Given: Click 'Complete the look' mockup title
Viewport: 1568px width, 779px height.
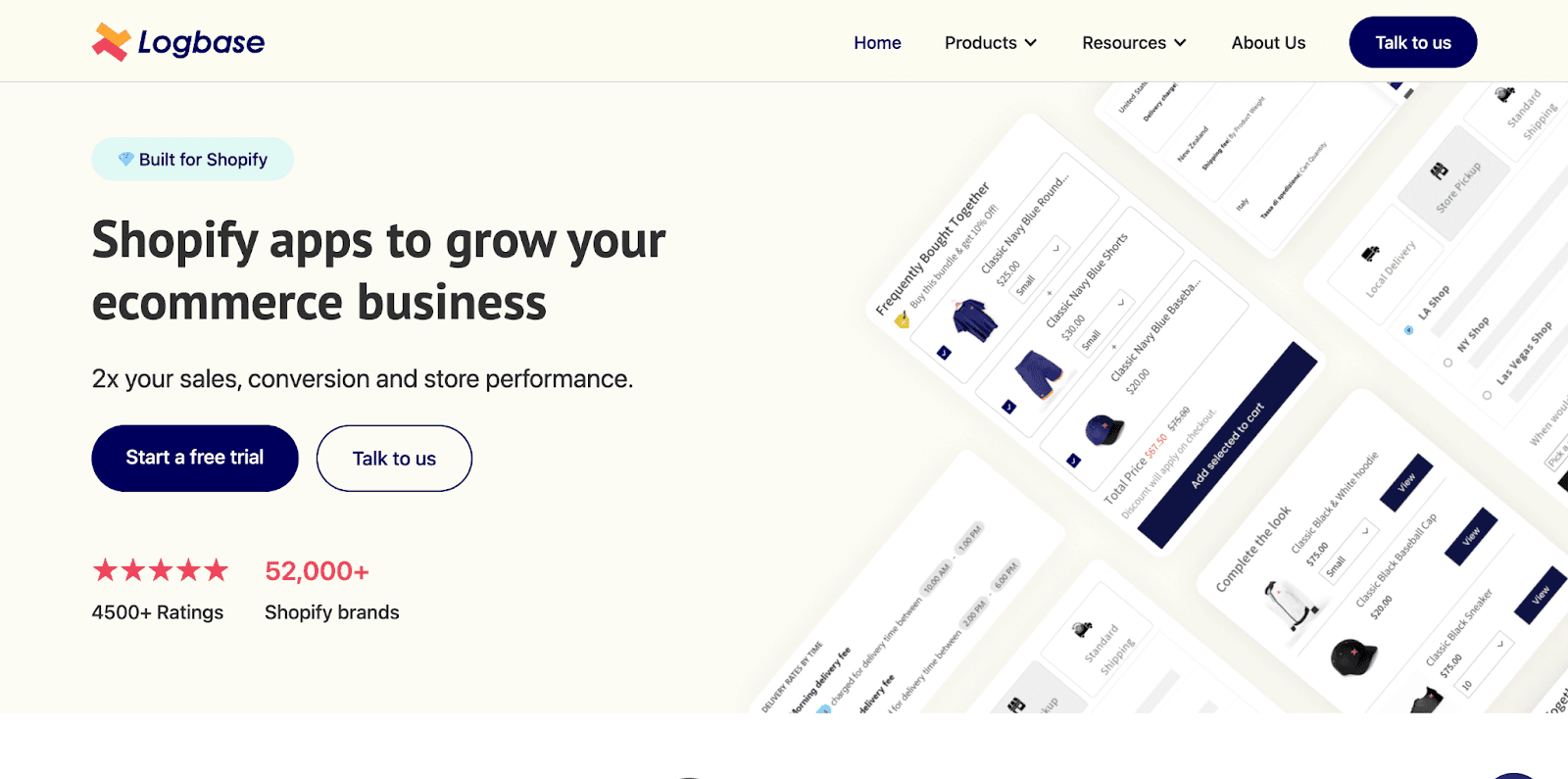Looking at the screenshot, I should 1253,550.
